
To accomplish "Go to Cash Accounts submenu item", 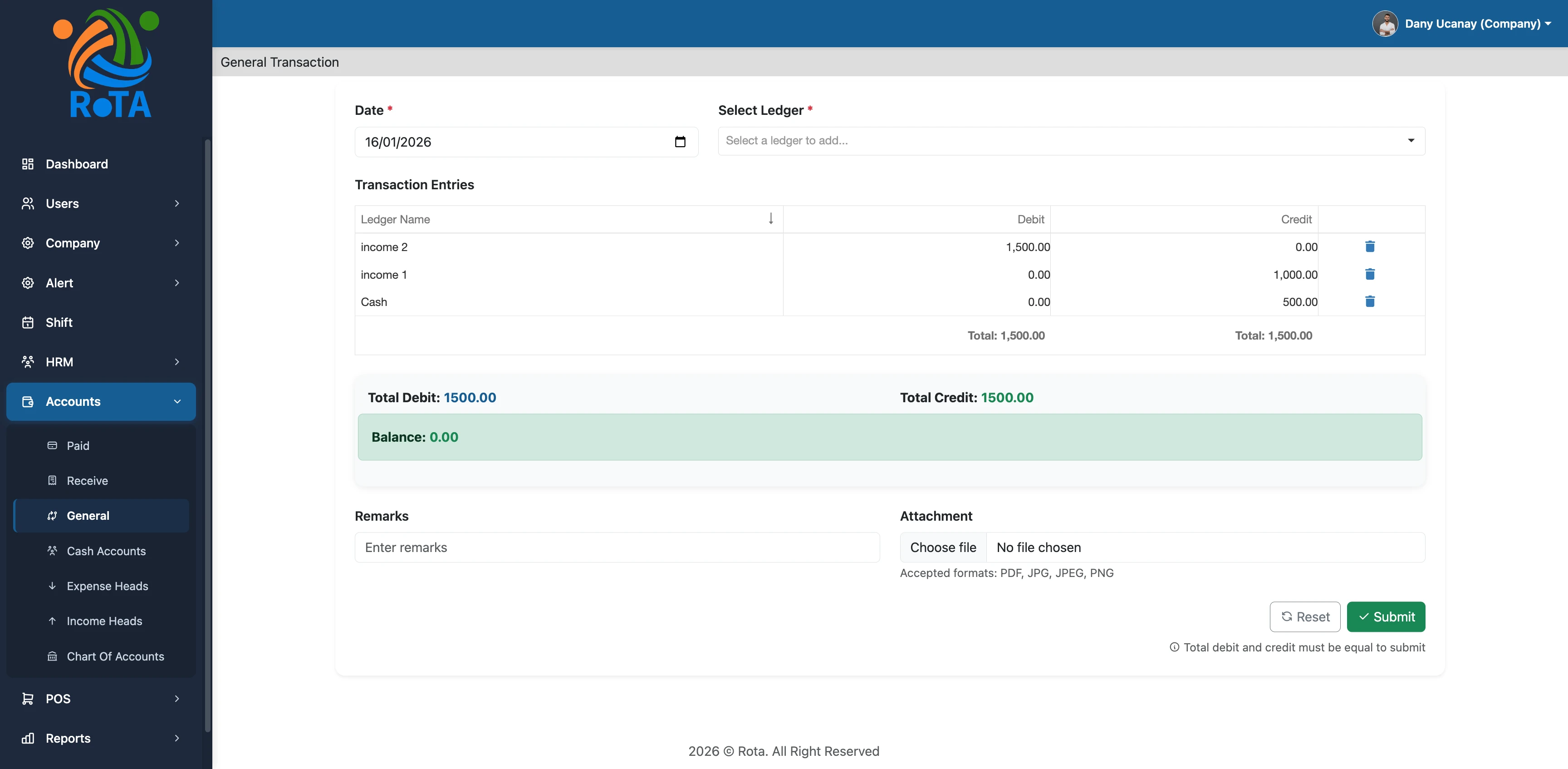I will (106, 551).
